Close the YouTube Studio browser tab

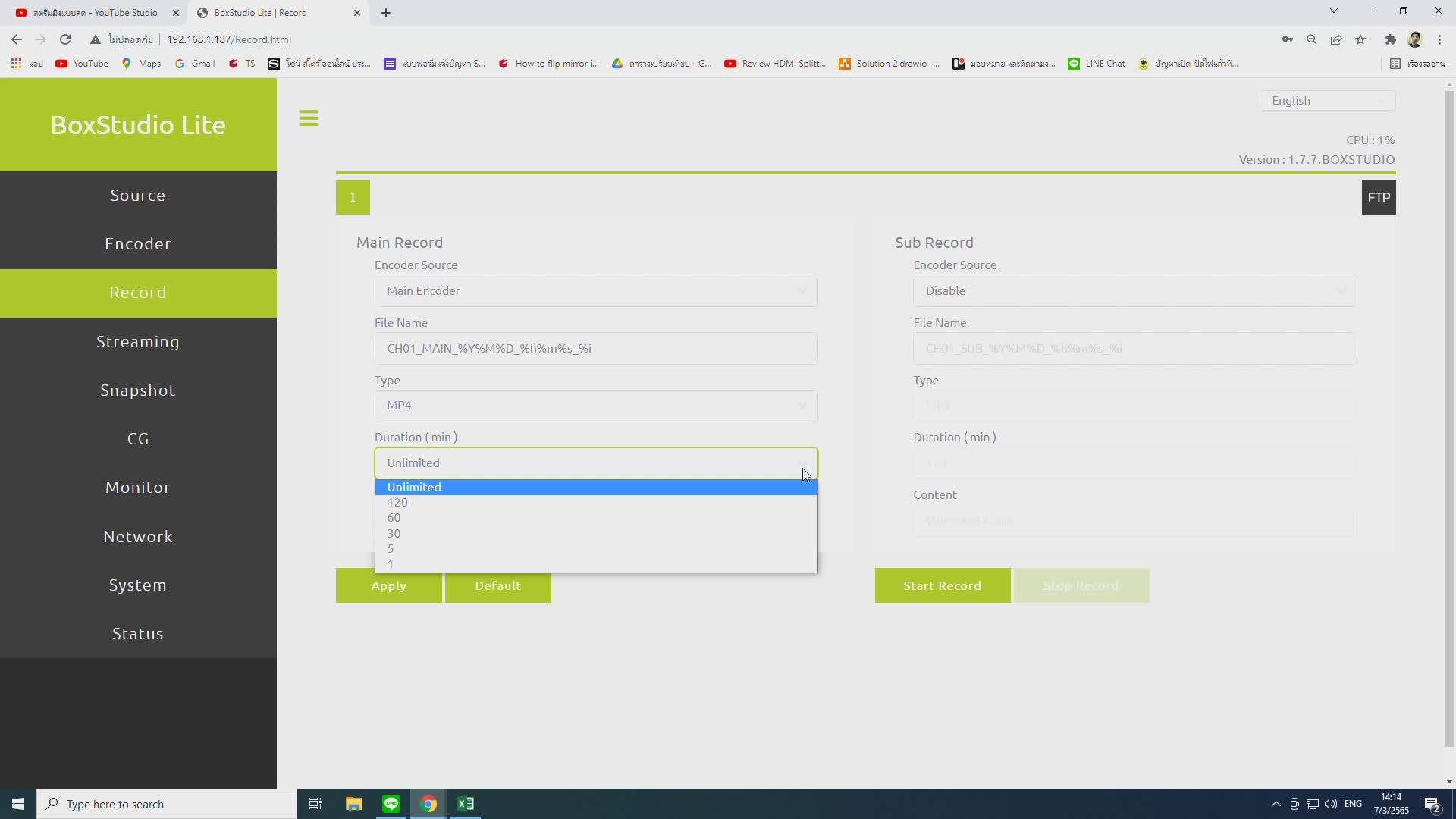click(176, 13)
